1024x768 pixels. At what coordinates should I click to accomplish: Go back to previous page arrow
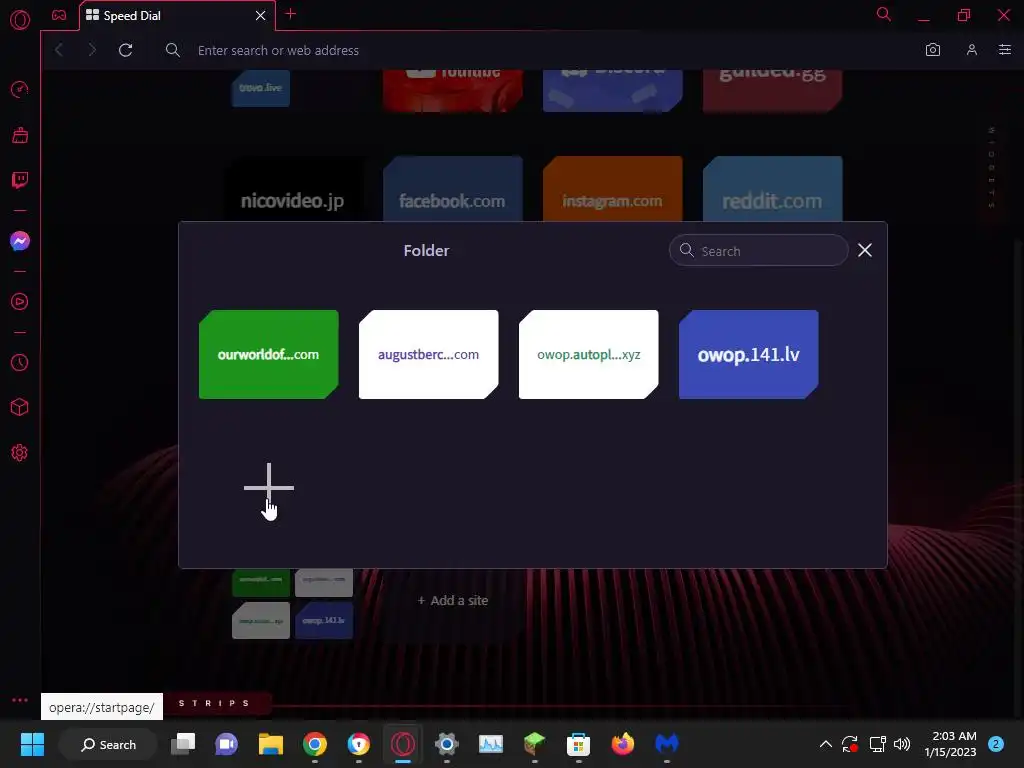tap(59, 50)
